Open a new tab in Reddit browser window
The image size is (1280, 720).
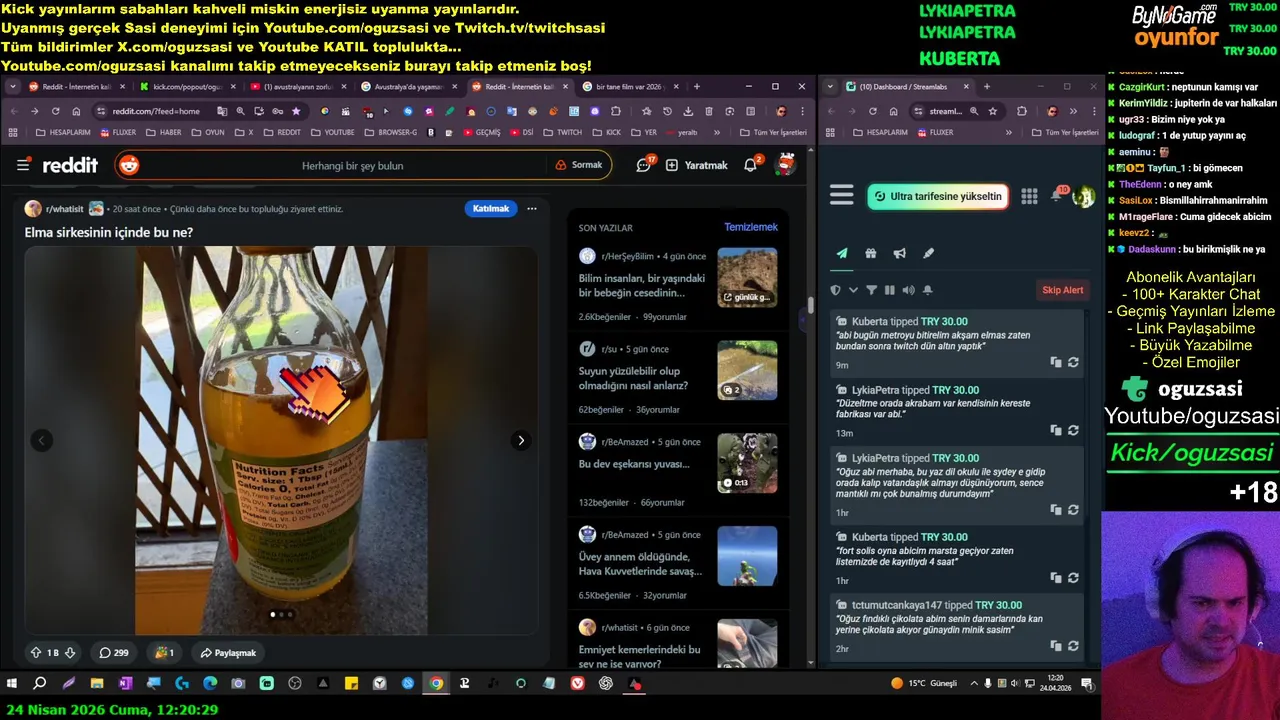click(697, 87)
